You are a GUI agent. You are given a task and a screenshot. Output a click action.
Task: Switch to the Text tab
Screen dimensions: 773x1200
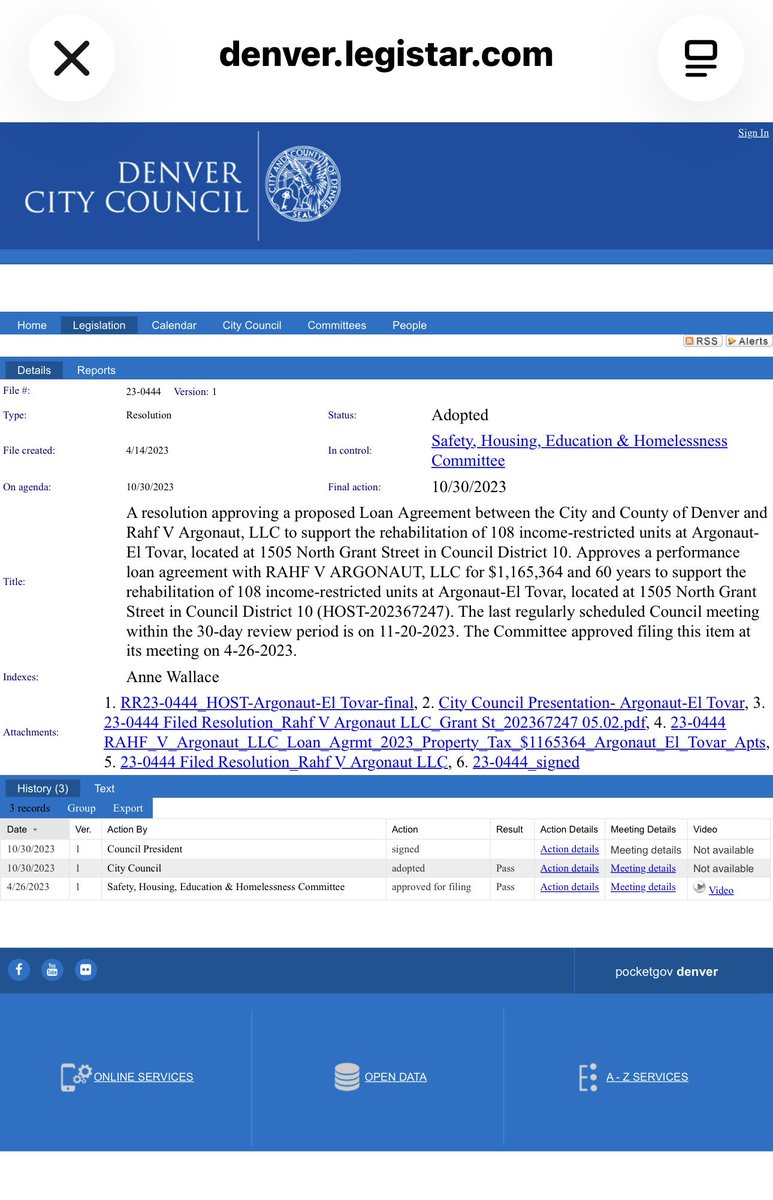(x=105, y=788)
